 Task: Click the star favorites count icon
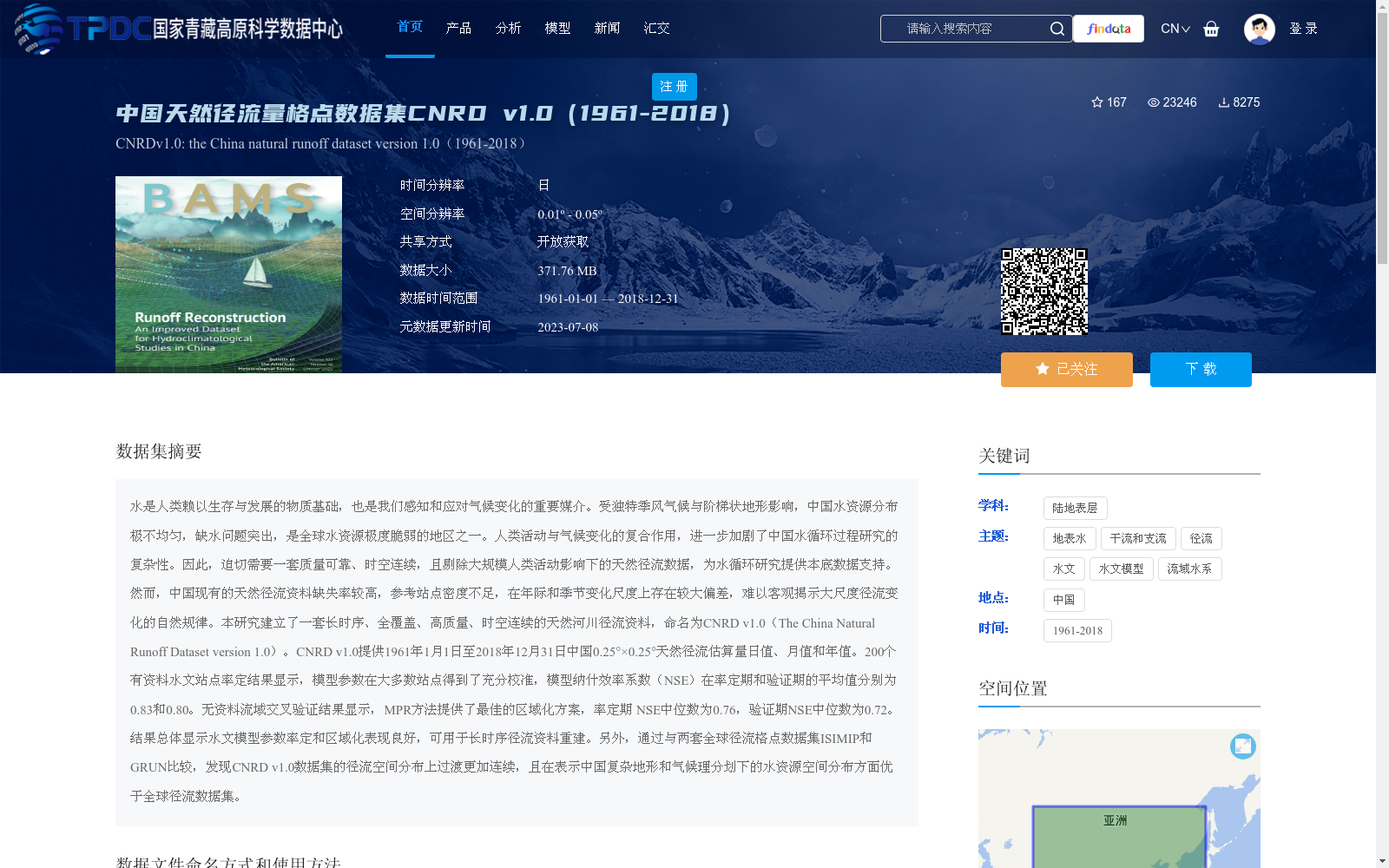click(x=1096, y=102)
